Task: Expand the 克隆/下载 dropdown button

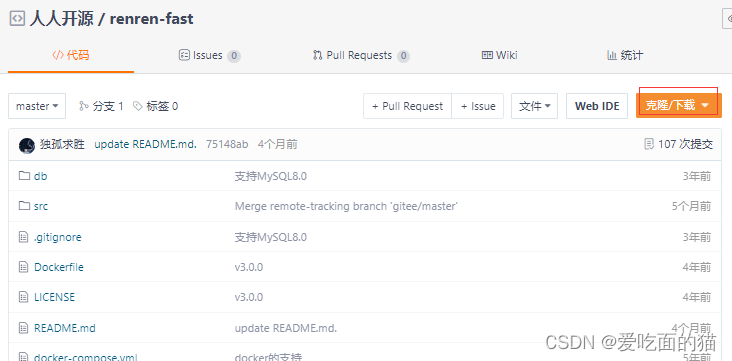Action: pyautogui.click(x=679, y=106)
